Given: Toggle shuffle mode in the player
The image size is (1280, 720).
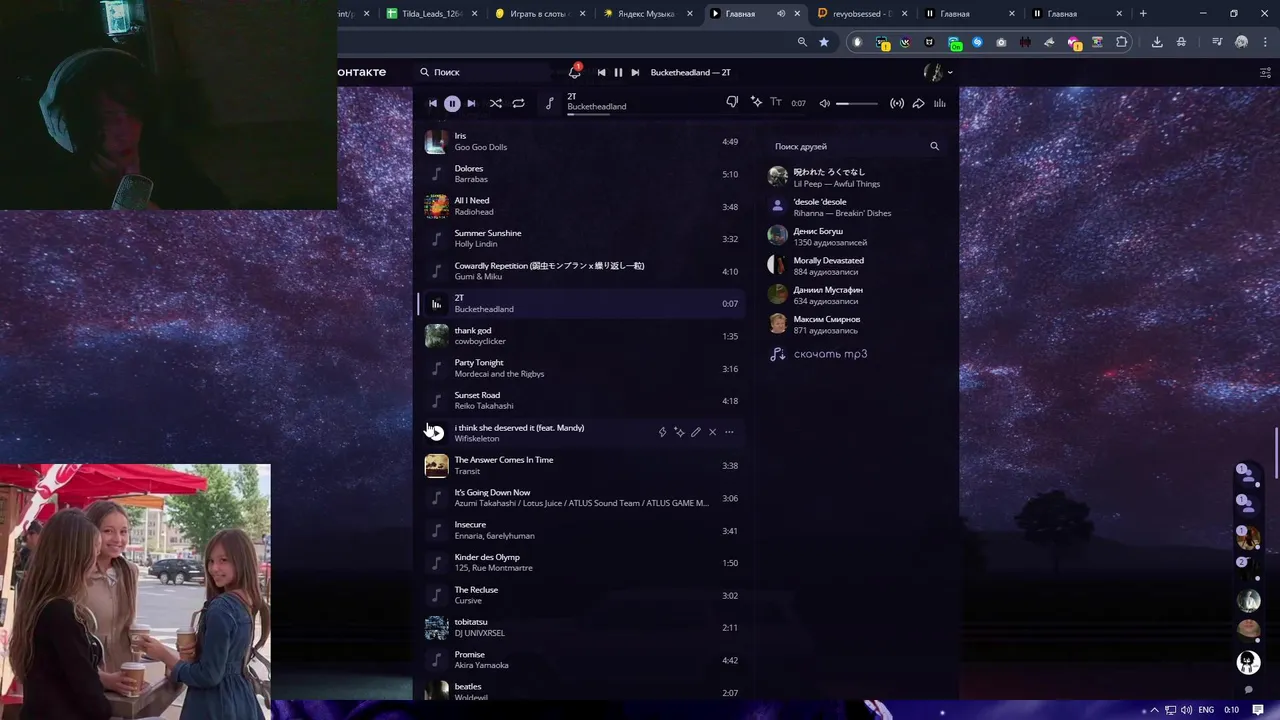Looking at the screenshot, I should click(x=496, y=103).
